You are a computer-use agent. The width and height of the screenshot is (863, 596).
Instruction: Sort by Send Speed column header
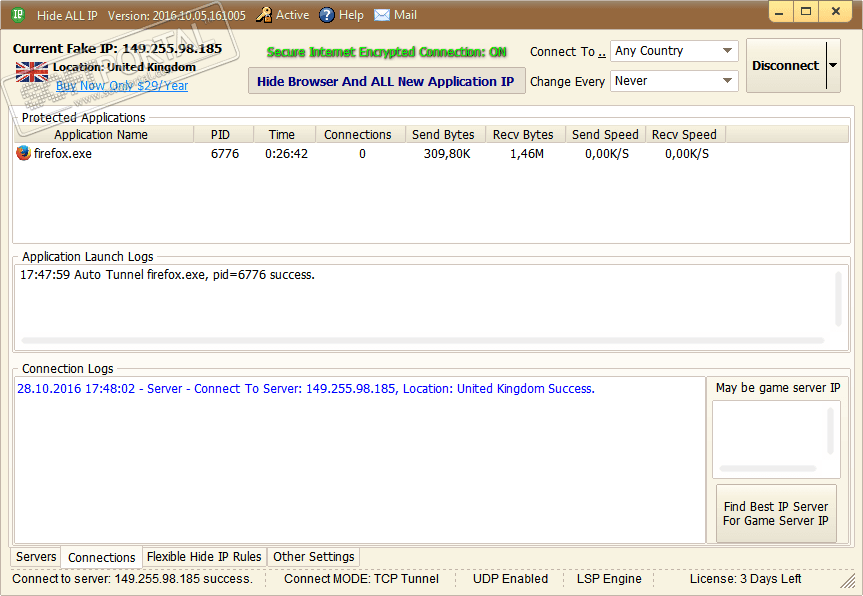pyautogui.click(x=605, y=134)
